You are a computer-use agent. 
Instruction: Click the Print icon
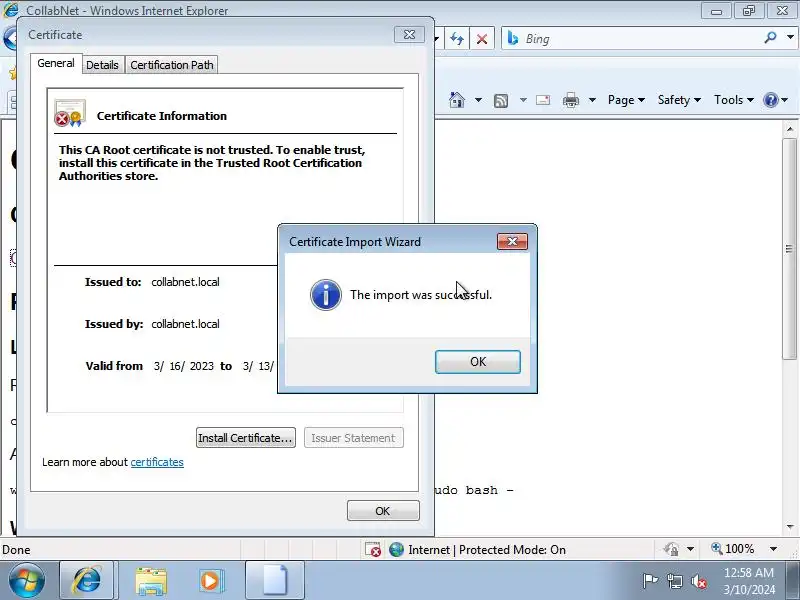click(x=570, y=100)
